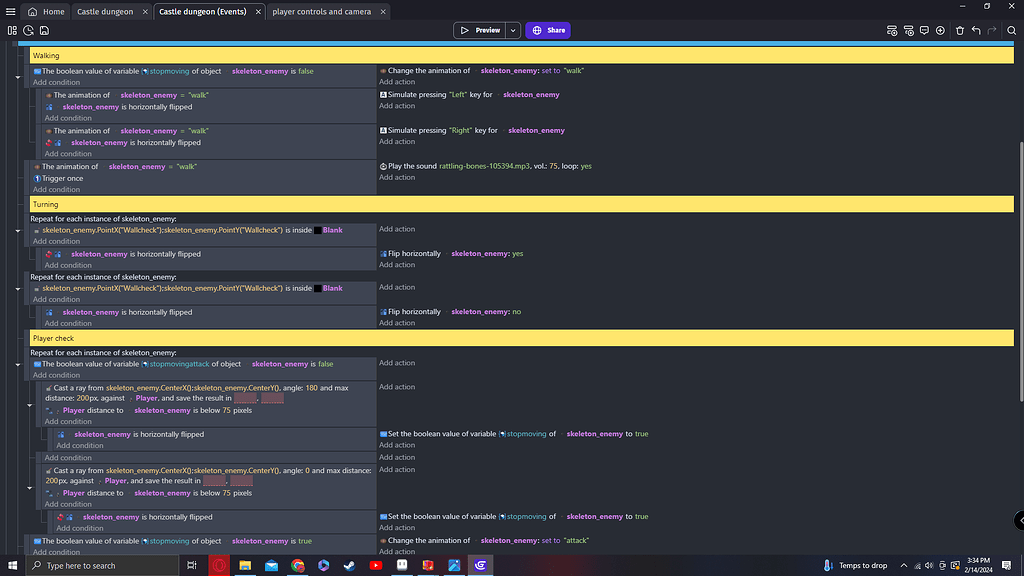
Task: Select the Walking group header
Action: pyautogui.click(x=522, y=56)
